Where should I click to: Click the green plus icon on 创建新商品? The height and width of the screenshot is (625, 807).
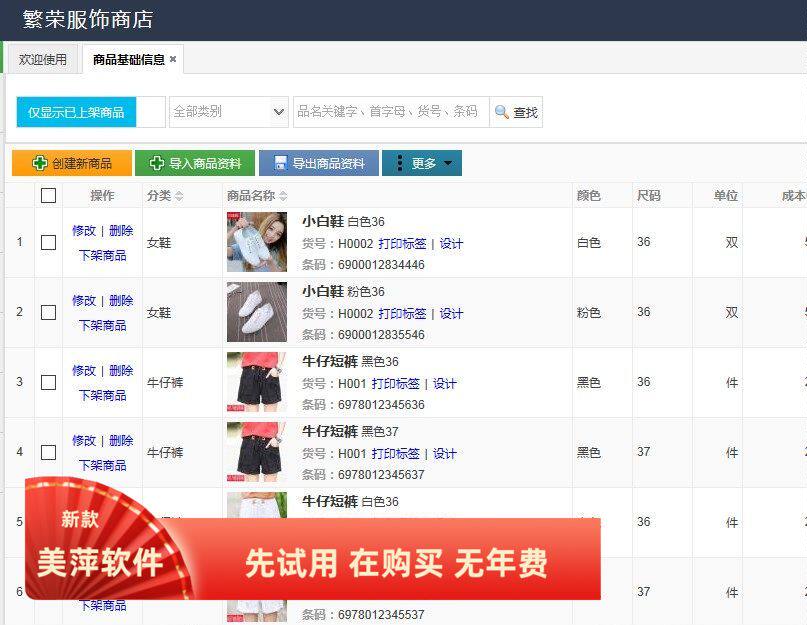tap(40, 163)
